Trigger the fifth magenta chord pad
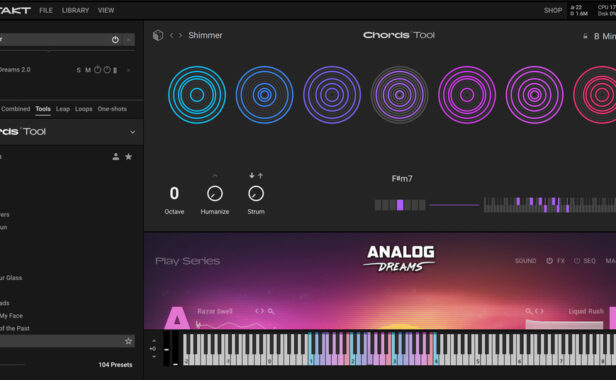This screenshot has height=380, width=616. point(467,95)
